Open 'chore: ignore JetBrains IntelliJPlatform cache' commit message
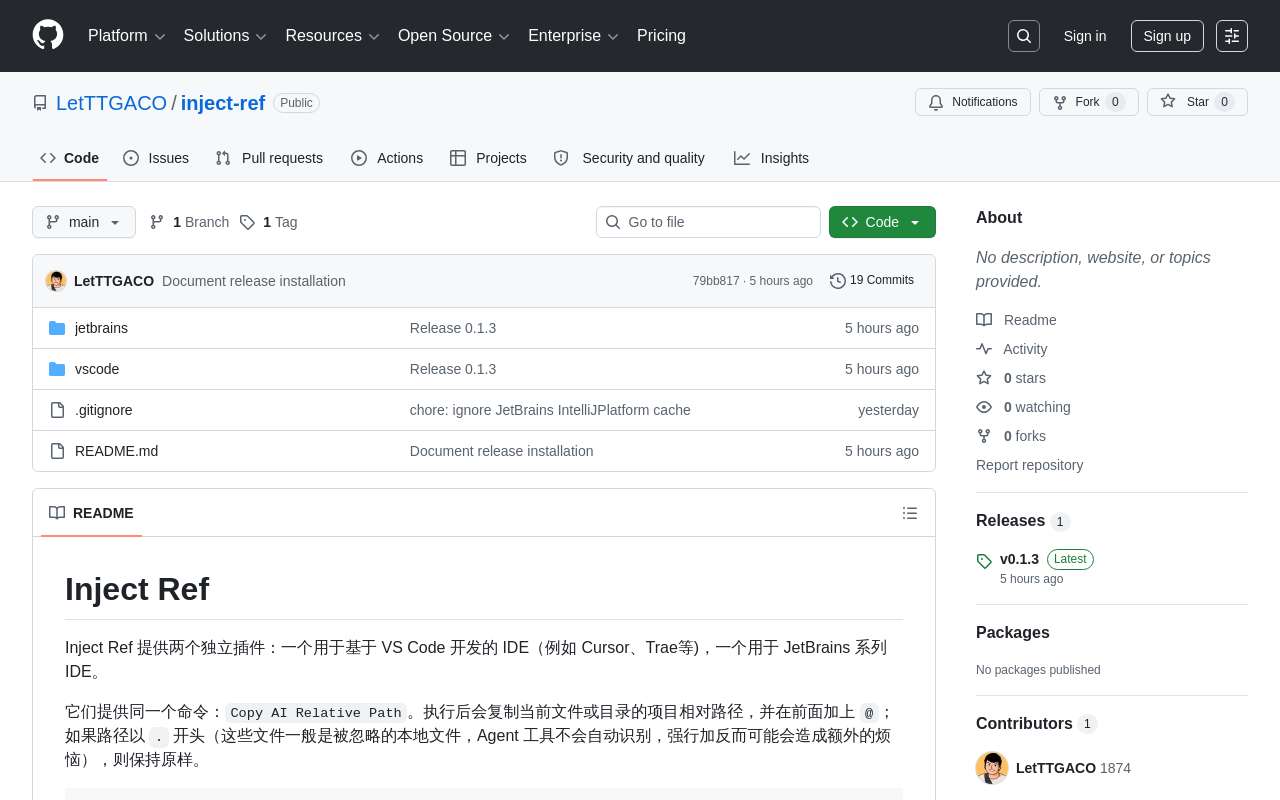The width and height of the screenshot is (1280, 800). pos(550,410)
